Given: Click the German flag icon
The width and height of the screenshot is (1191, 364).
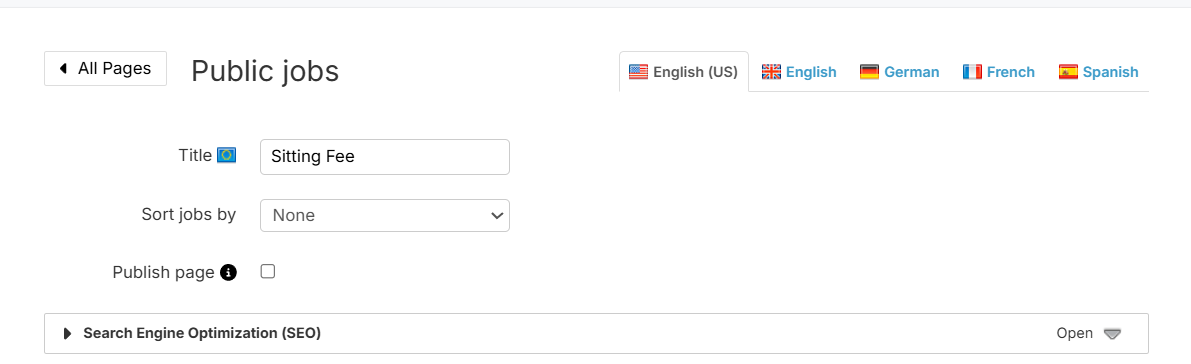Looking at the screenshot, I should coord(869,72).
